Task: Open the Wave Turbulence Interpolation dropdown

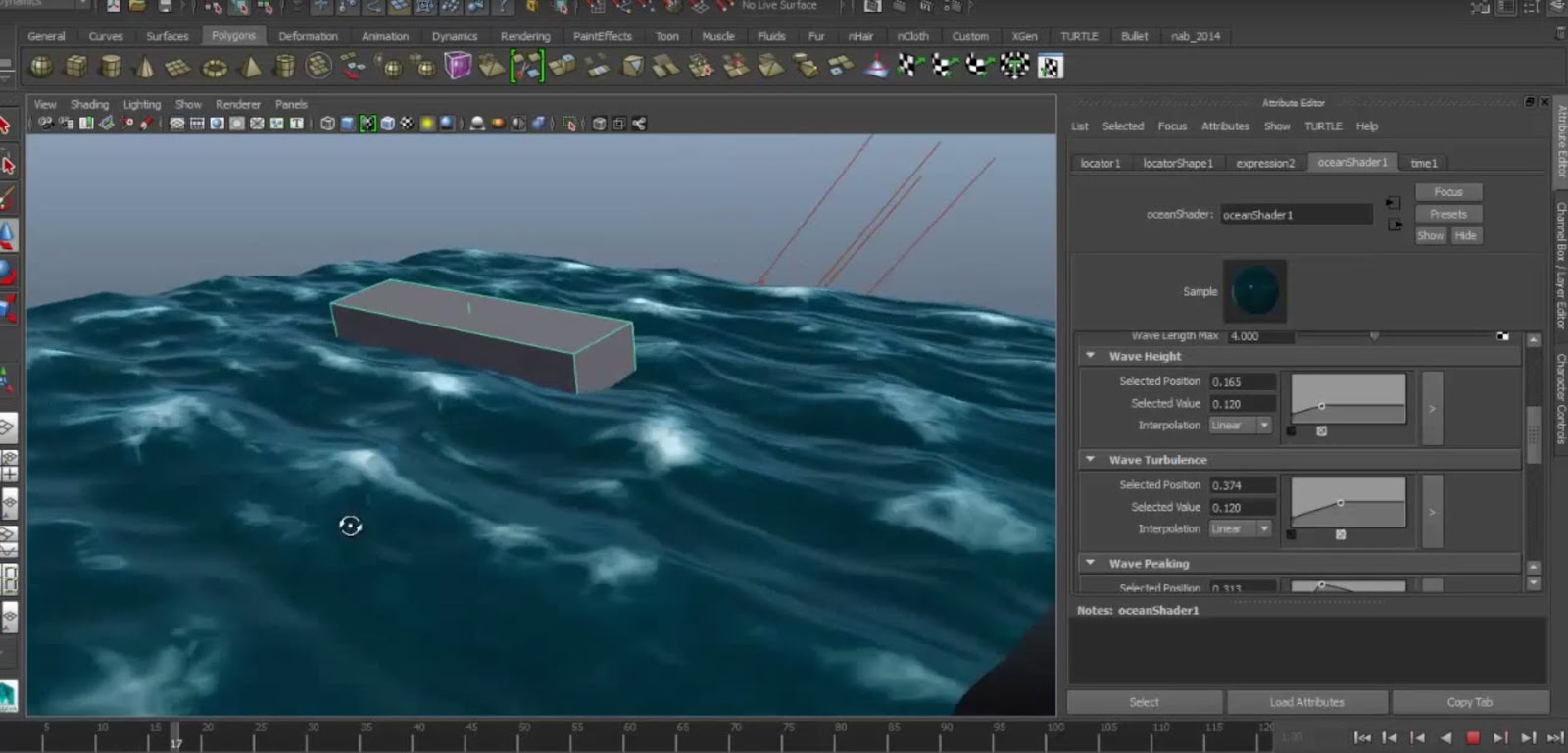Action: coord(1240,528)
